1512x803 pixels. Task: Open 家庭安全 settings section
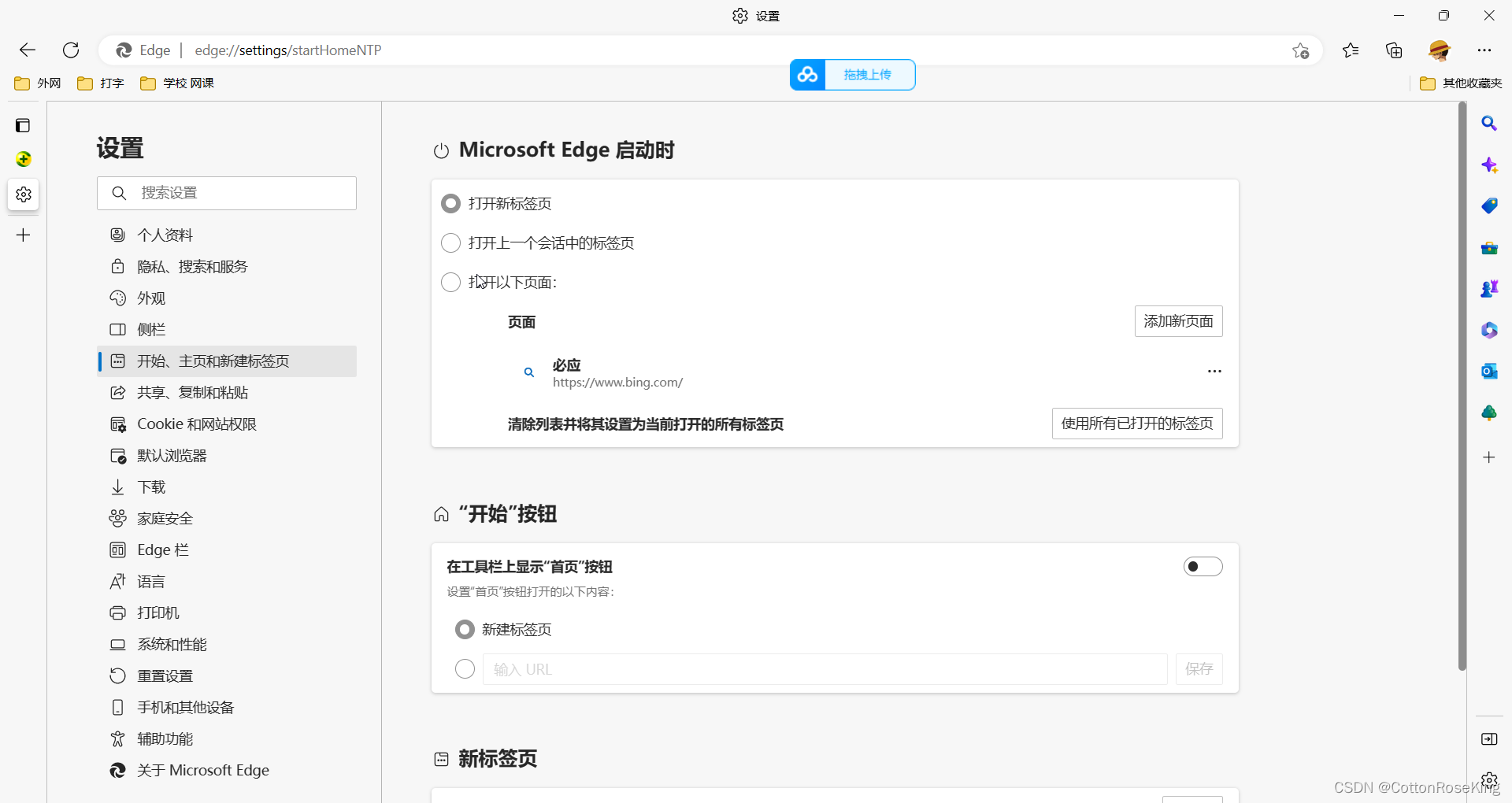[x=227, y=518]
